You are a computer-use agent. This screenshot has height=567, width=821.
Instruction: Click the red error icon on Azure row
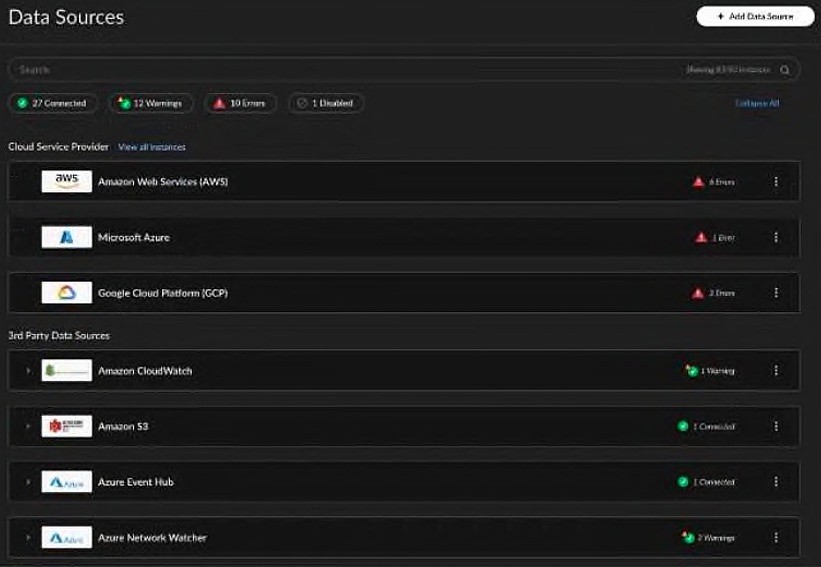(701, 237)
